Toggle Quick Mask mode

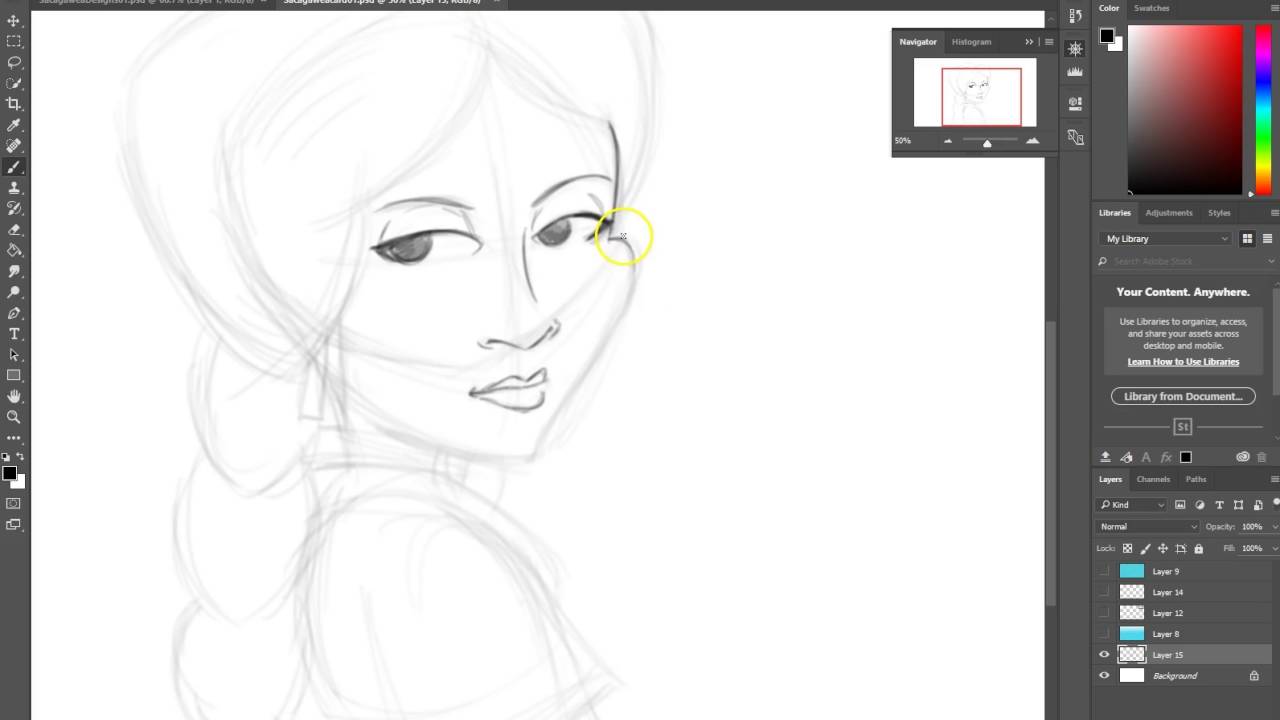click(14, 503)
